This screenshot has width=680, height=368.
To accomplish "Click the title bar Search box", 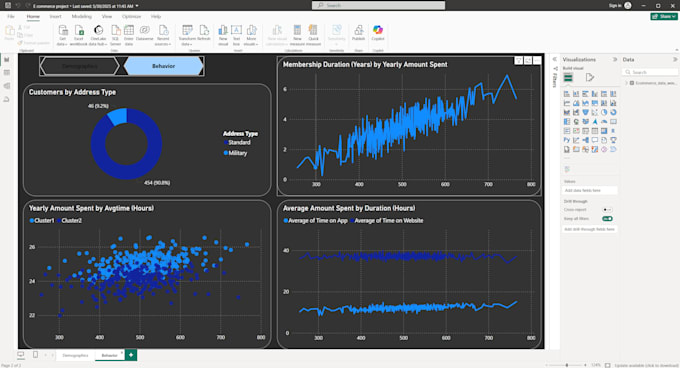I will (378, 5).
